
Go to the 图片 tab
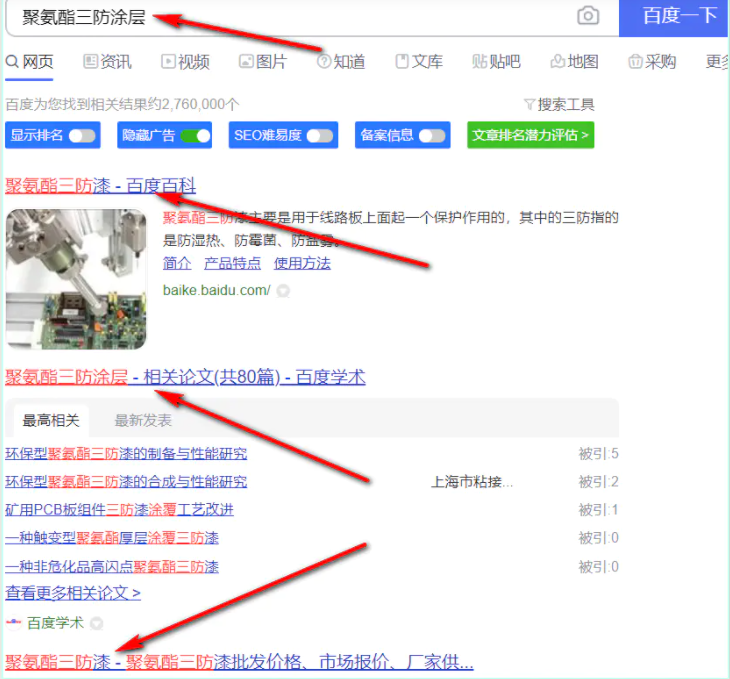click(x=263, y=61)
